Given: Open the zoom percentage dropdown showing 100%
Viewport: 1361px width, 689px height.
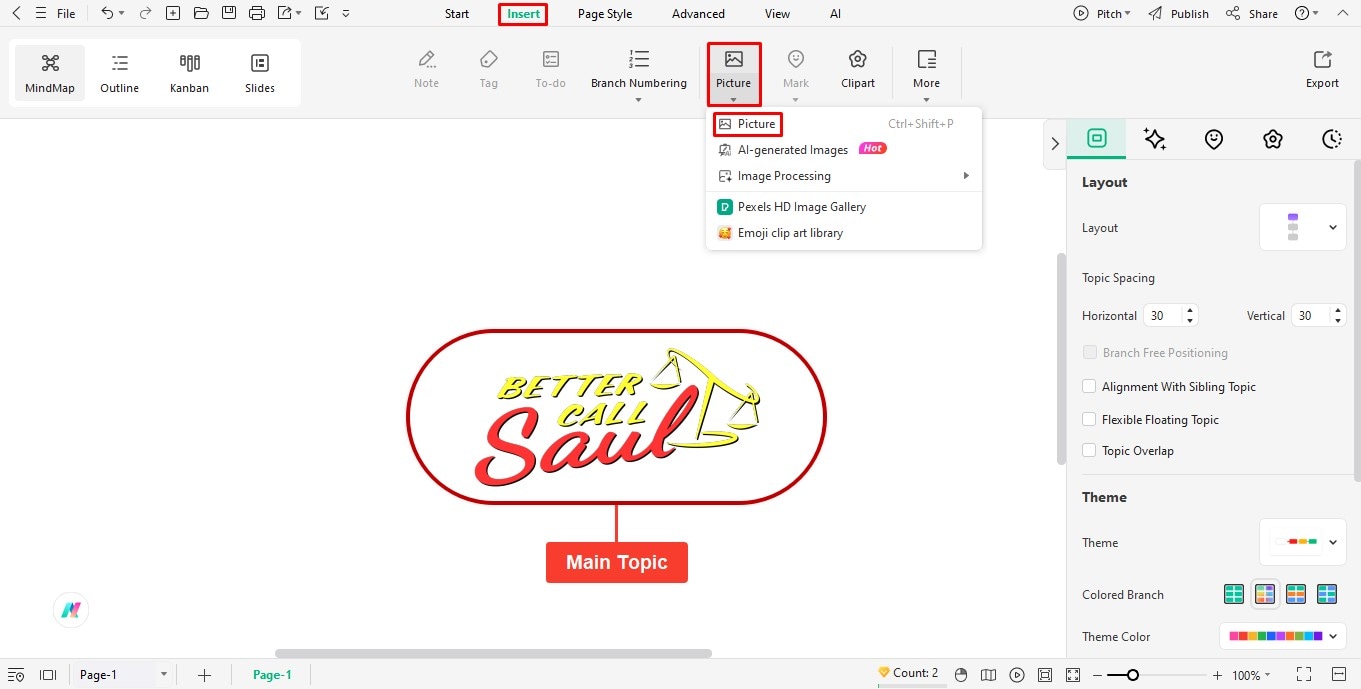Looking at the screenshot, I should pos(1251,675).
